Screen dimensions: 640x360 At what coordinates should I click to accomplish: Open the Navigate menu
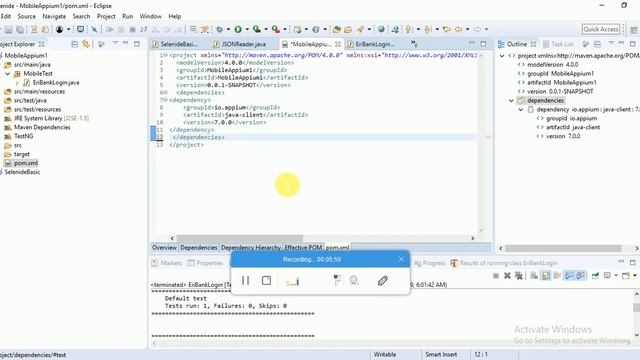pos(54,16)
